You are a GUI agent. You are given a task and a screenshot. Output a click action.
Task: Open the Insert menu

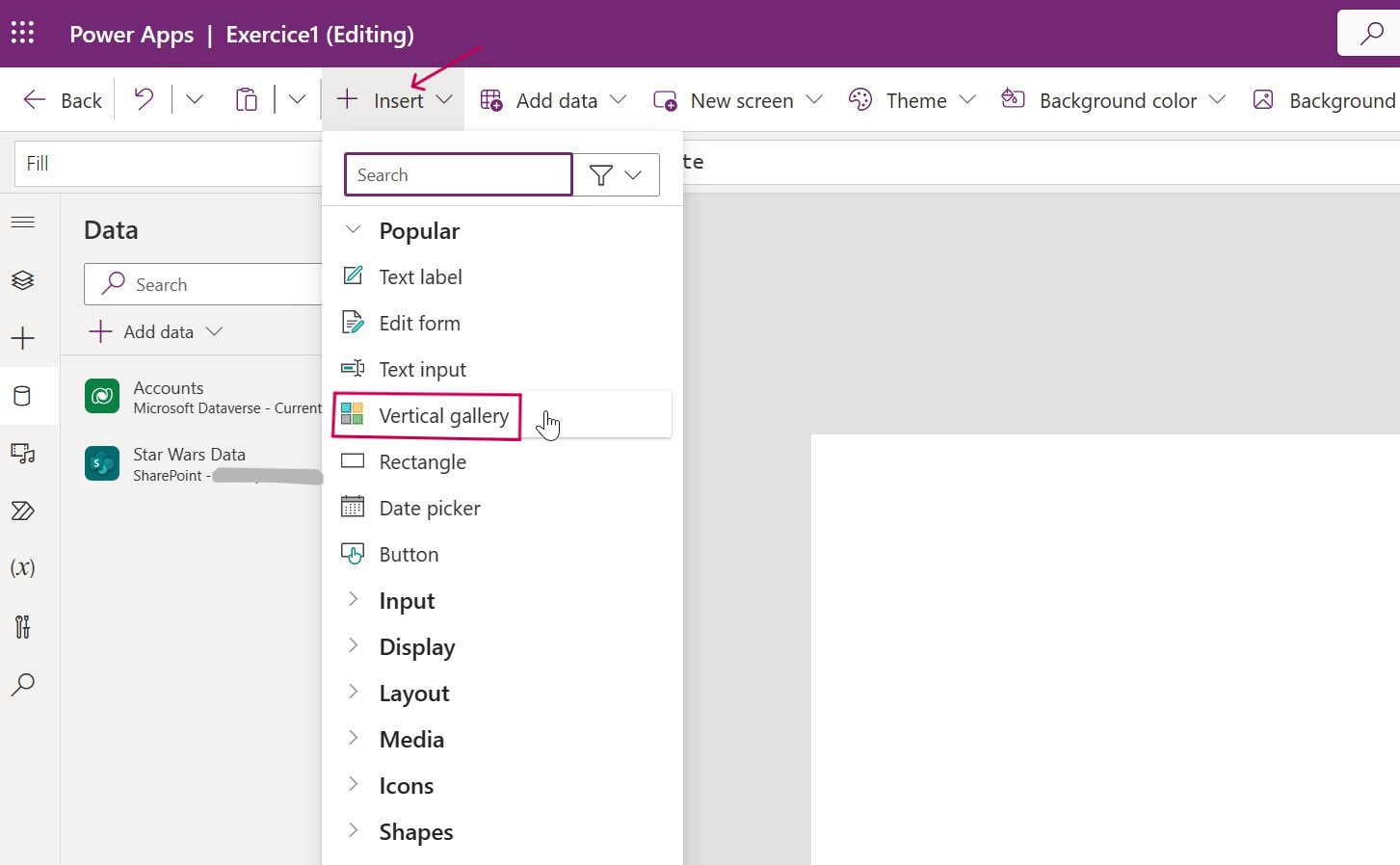393,100
